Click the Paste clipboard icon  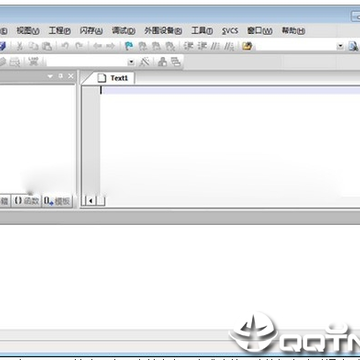pyautogui.click(x=48, y=46)
